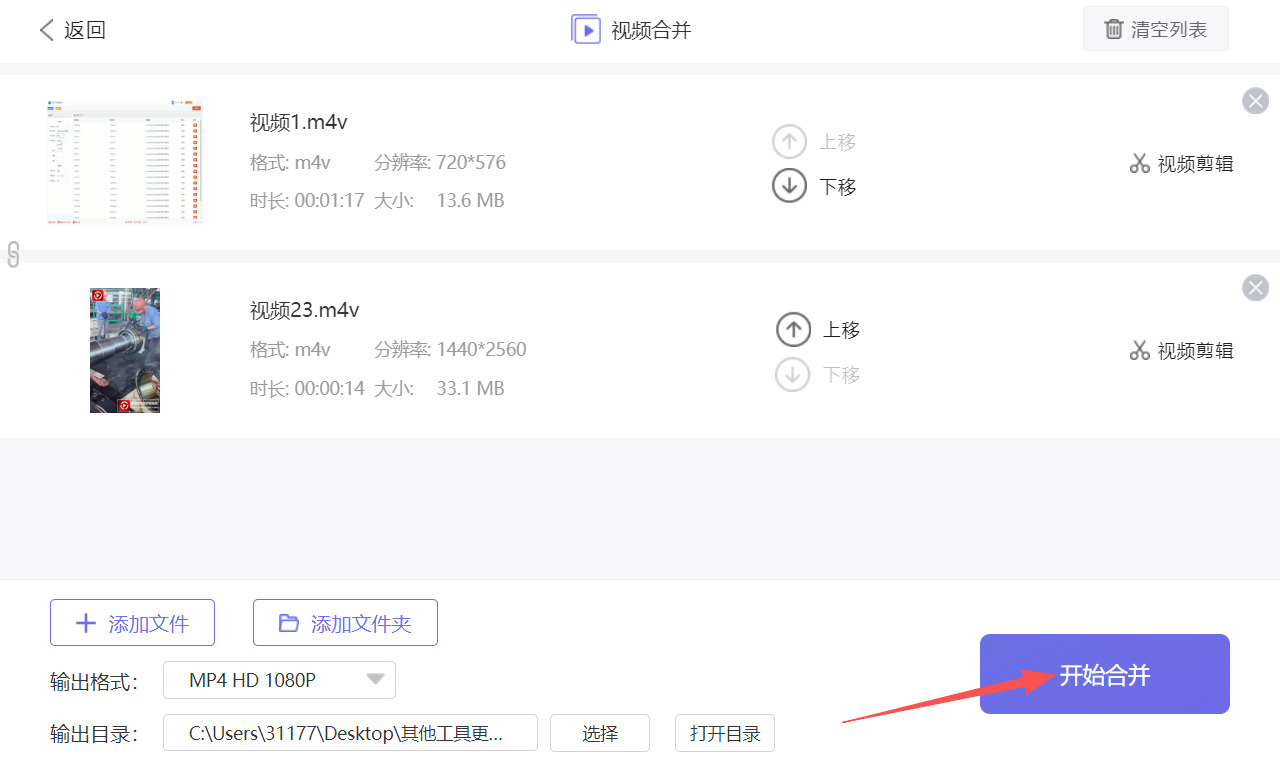Click up-arrow icon for 视频1.m4v
This screenshot has height=765, width=1280.
pos(789,142)
